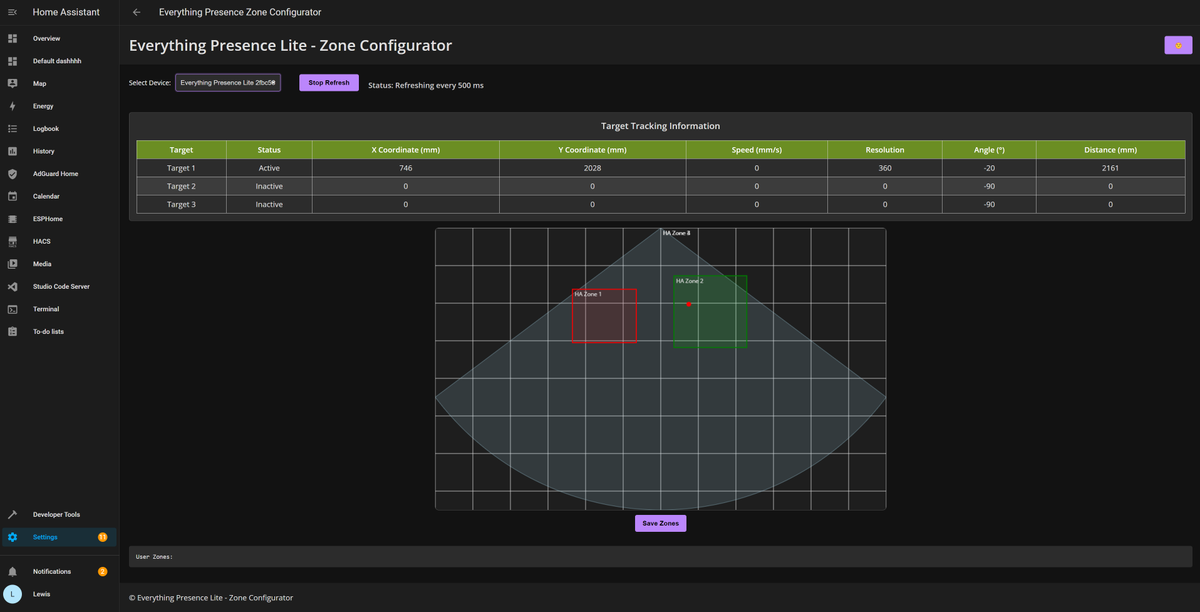This screenshot has width=1200, height=612.
Task: Click the Stop Refresh button
Action: point(329,83)
